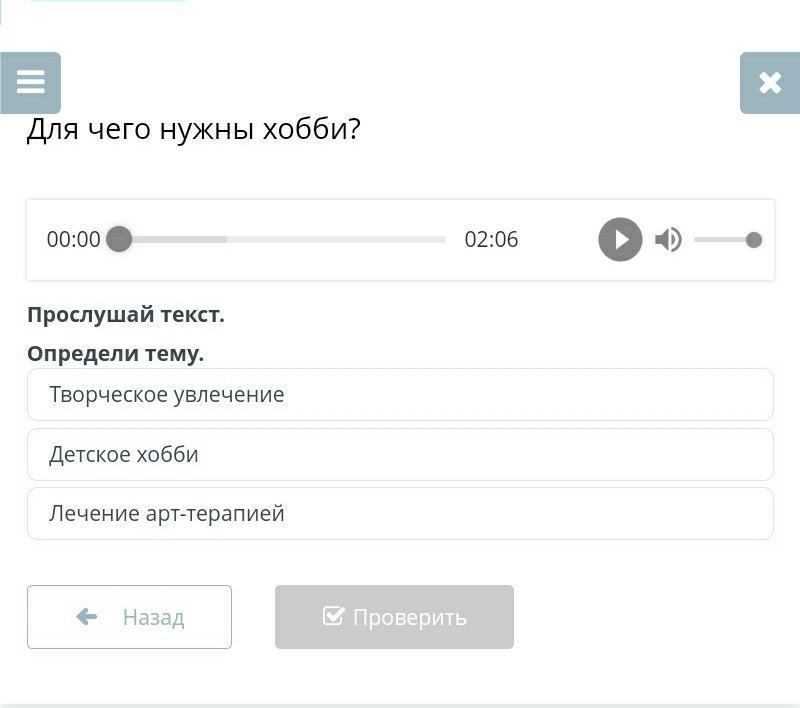This screenshot has height=708, width=800.
Task: Click the elapsed time 00:00 label
Action: [73, 240]
